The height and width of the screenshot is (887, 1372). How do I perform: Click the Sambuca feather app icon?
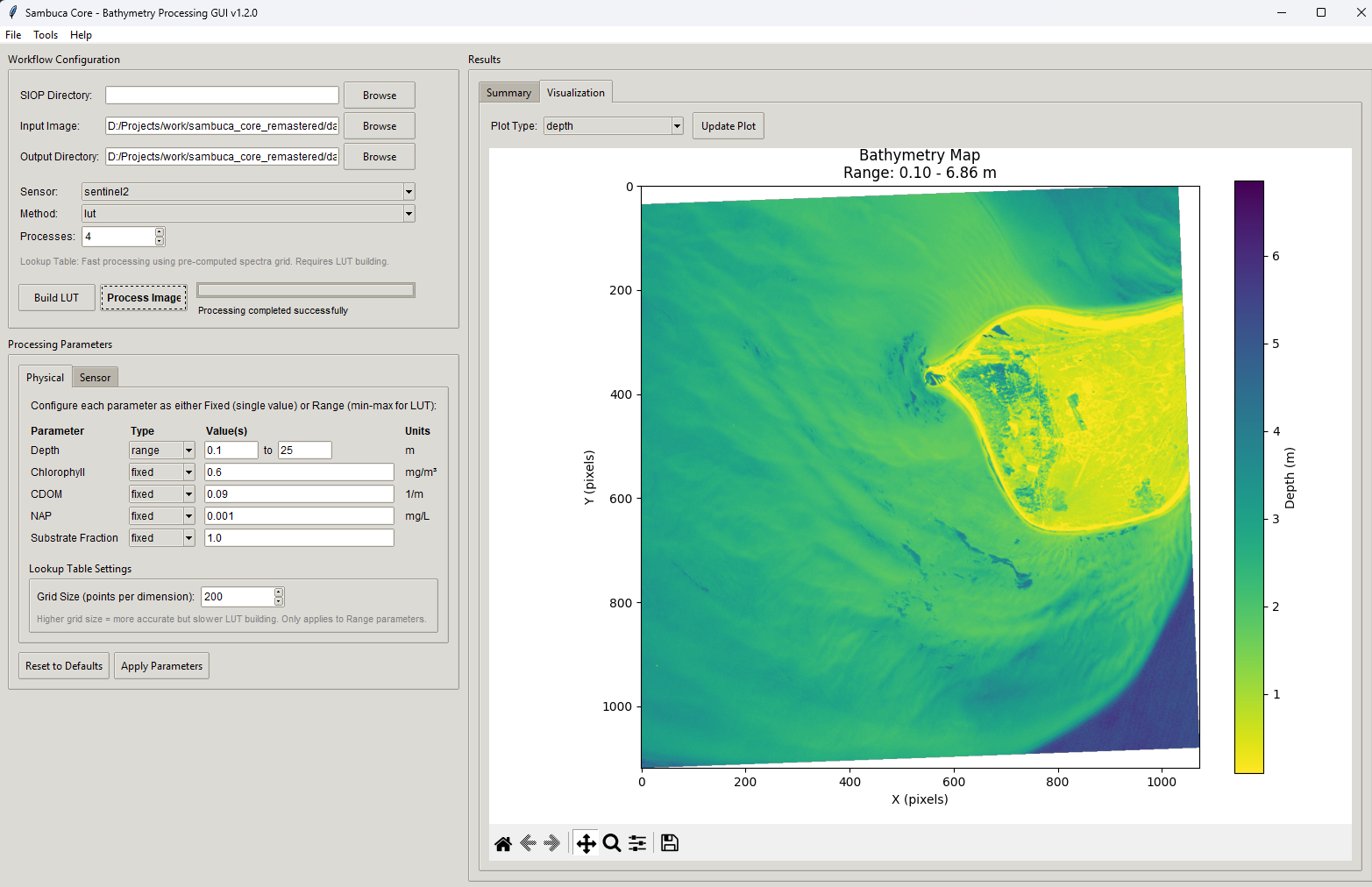[x=12, y=12]
